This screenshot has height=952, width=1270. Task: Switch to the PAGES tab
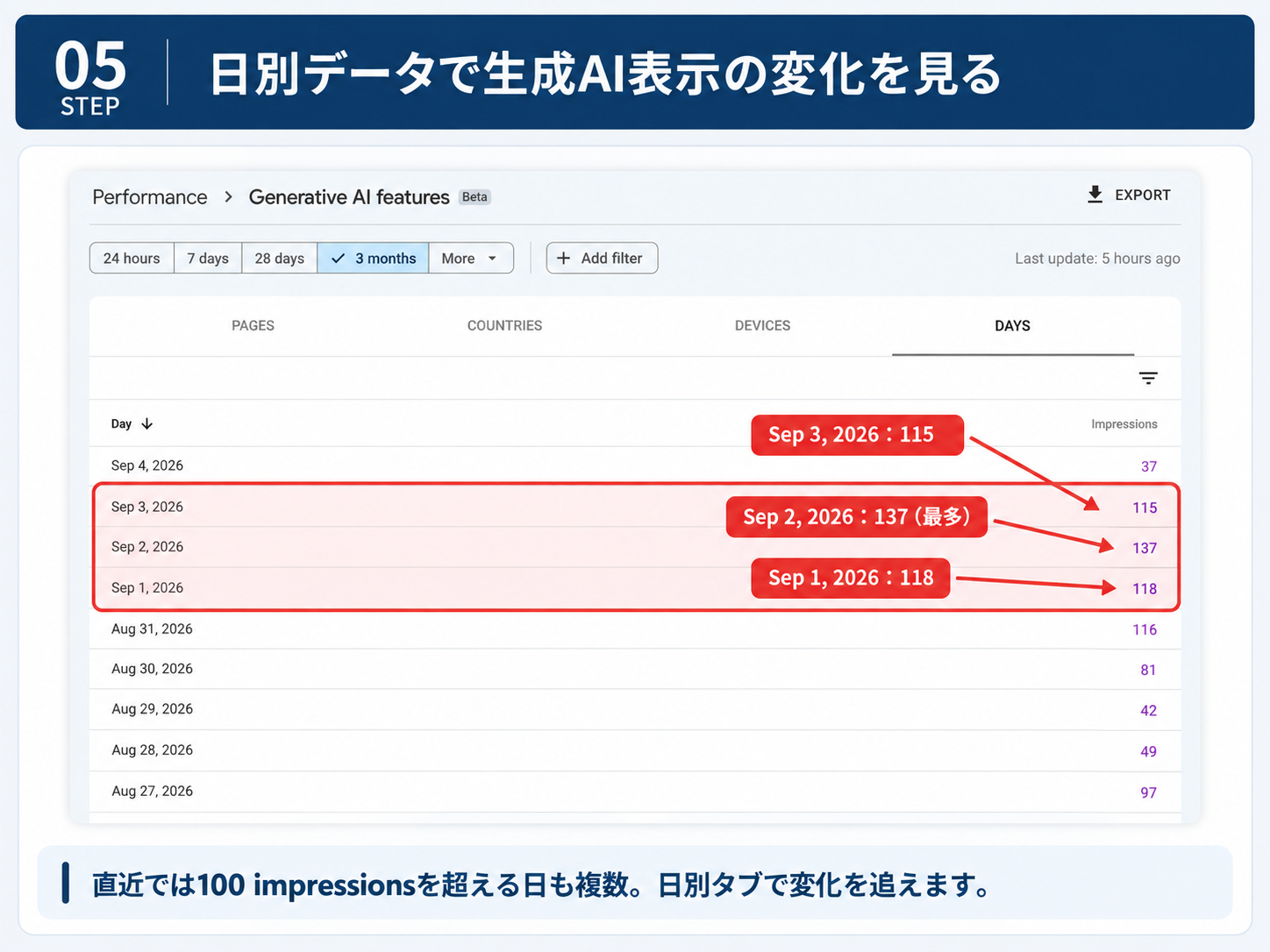click(253, 325)
